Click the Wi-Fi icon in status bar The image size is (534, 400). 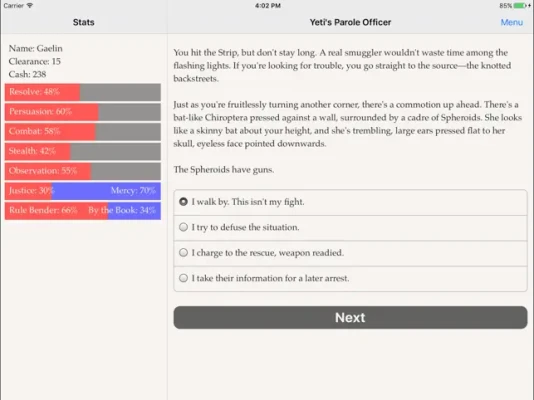click(x=30, y=5)
